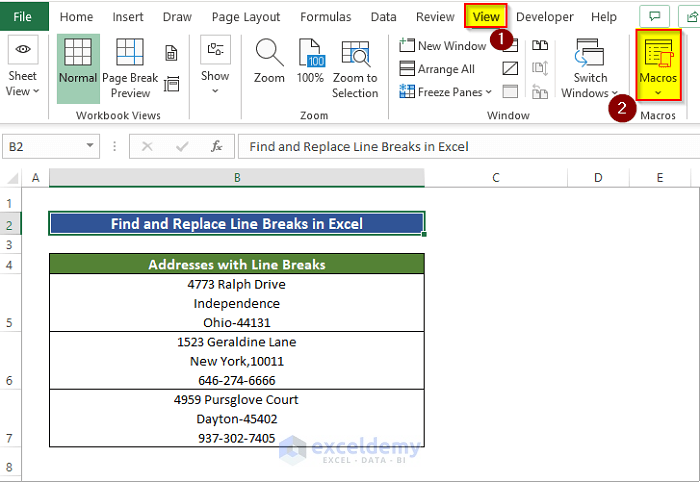Switch to the Data tab
Screen dimensions: 700x482
(x=383, y=17)
